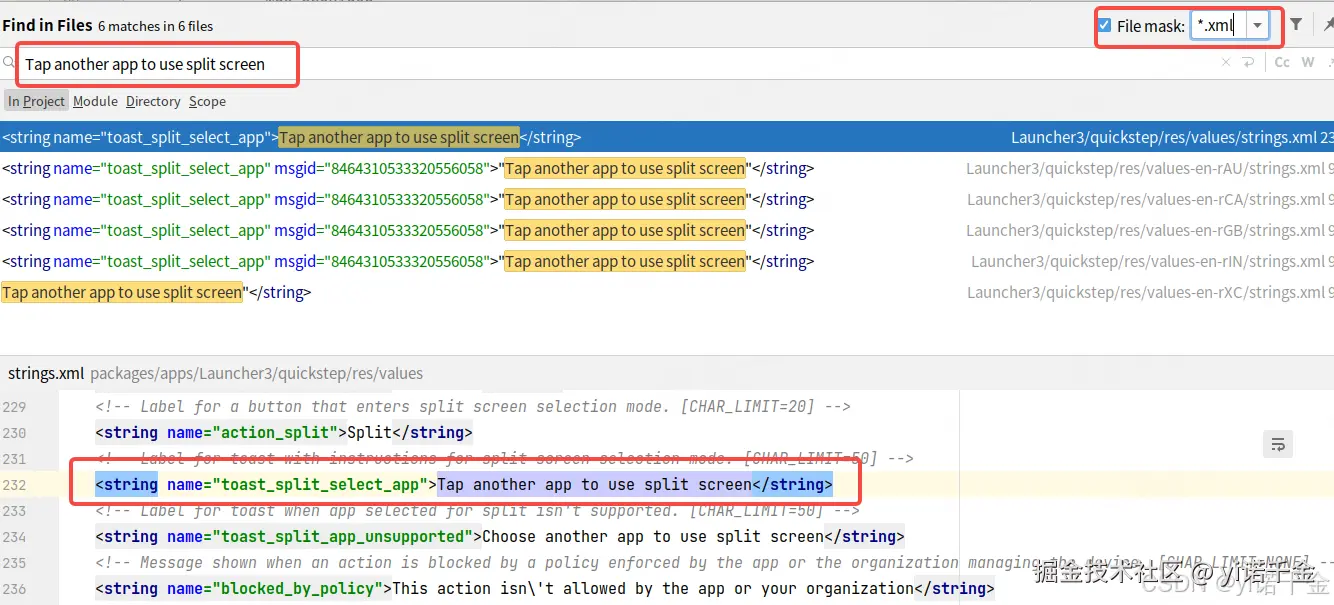Click the toast_split_select_app line in the preview
1334x605 pixels.
click(x=464, y=484)
